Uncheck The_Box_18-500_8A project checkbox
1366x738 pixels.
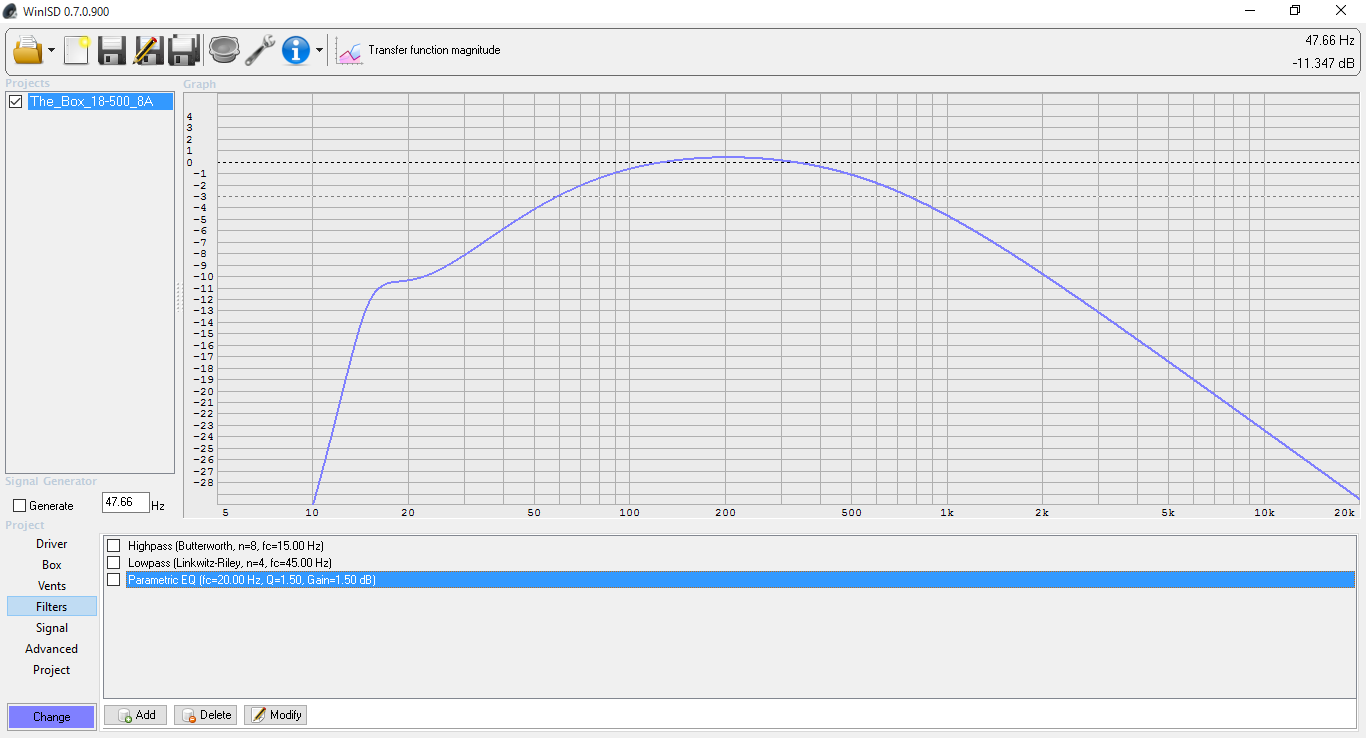tap(15, 101)
